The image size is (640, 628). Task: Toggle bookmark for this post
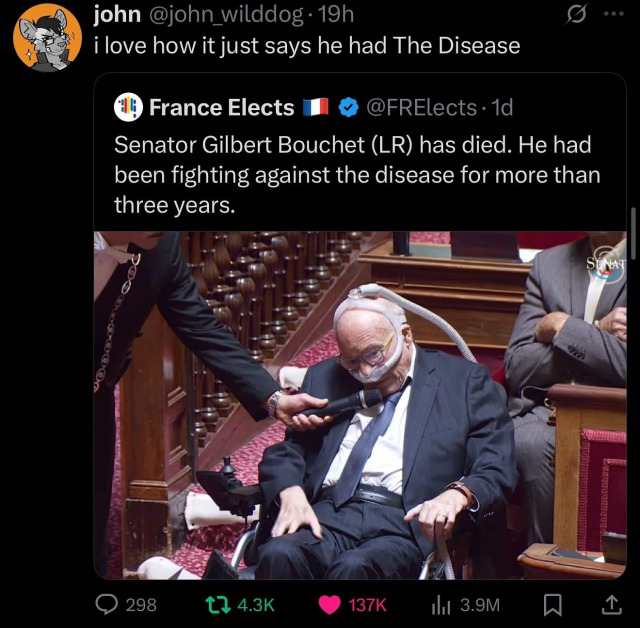551,603
